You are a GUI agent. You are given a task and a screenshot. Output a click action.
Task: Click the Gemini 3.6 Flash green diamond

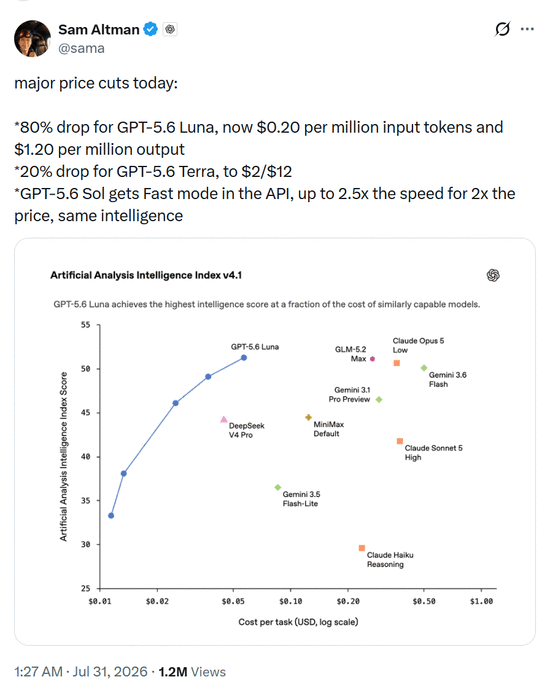[x=424, y=368]
